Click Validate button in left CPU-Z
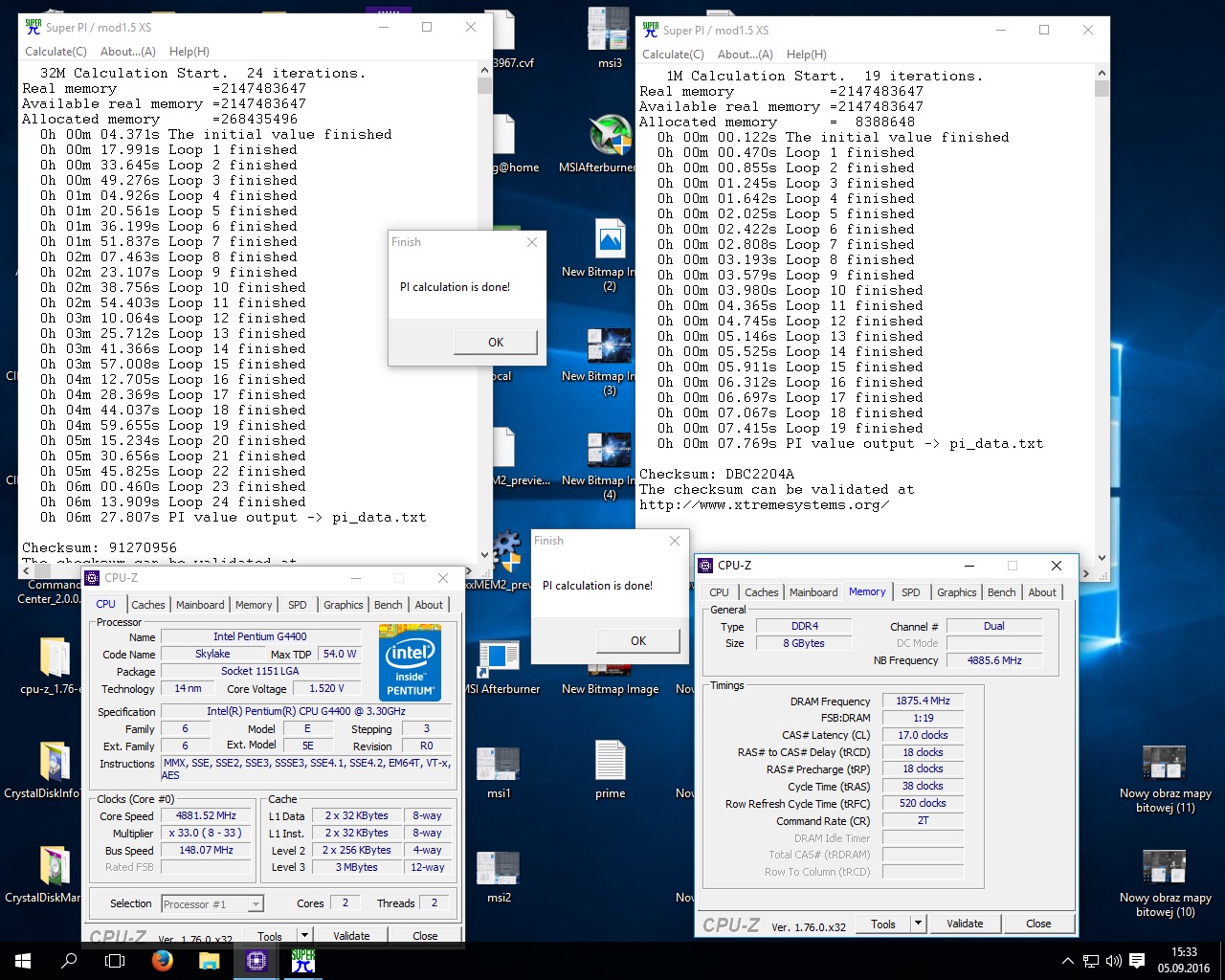The width and height of the screenshot is (1225, 980). [351, 936]
